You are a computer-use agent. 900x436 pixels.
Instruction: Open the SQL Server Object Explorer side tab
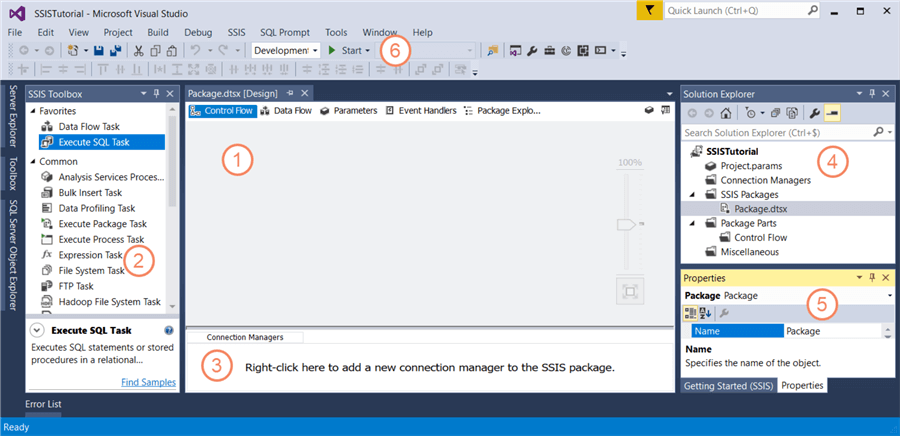[14, 255]
